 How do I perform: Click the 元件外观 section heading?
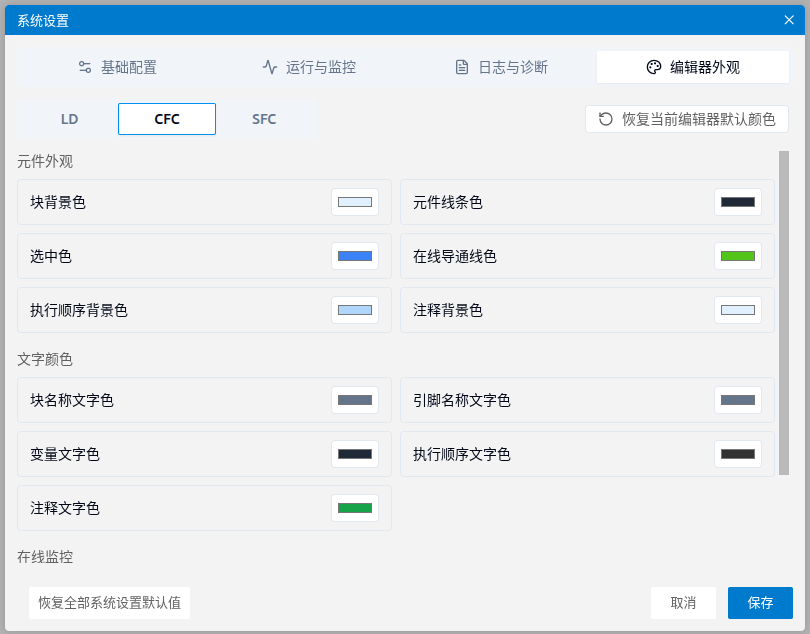pos(45,162)
